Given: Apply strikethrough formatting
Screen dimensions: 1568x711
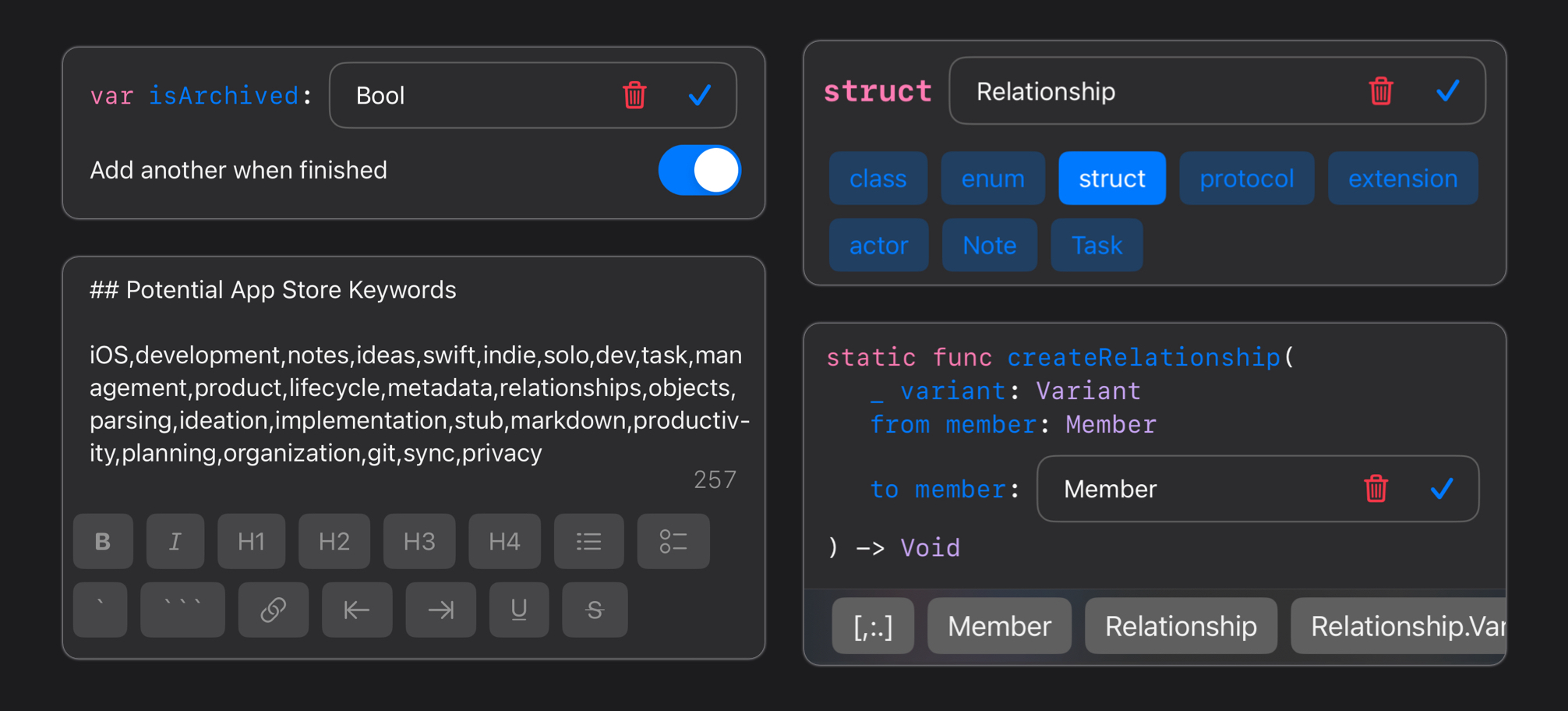Looking at the screenshot, I should 595,610.
